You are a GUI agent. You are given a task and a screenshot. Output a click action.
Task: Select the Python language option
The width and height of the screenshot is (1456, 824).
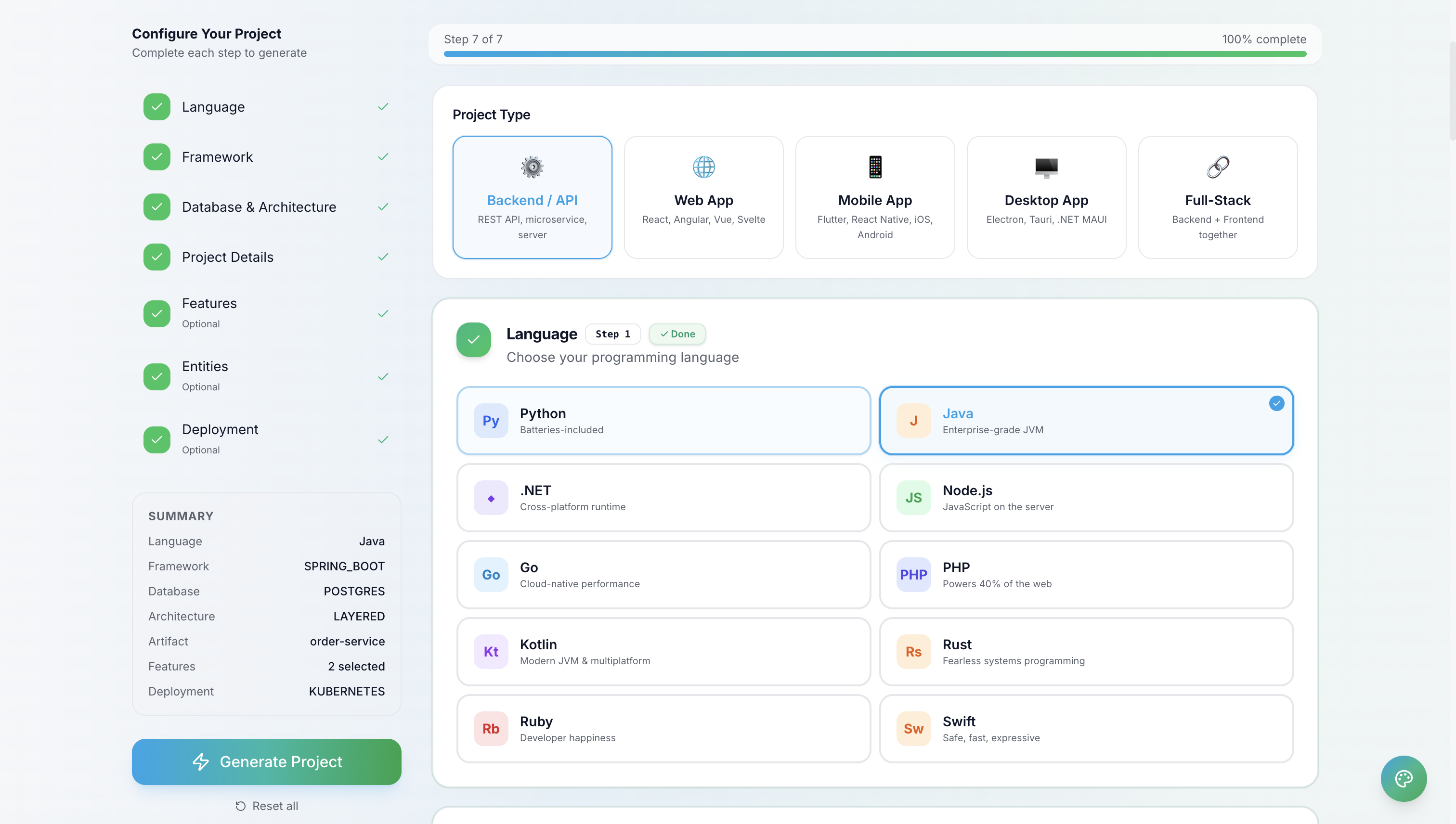663,421
